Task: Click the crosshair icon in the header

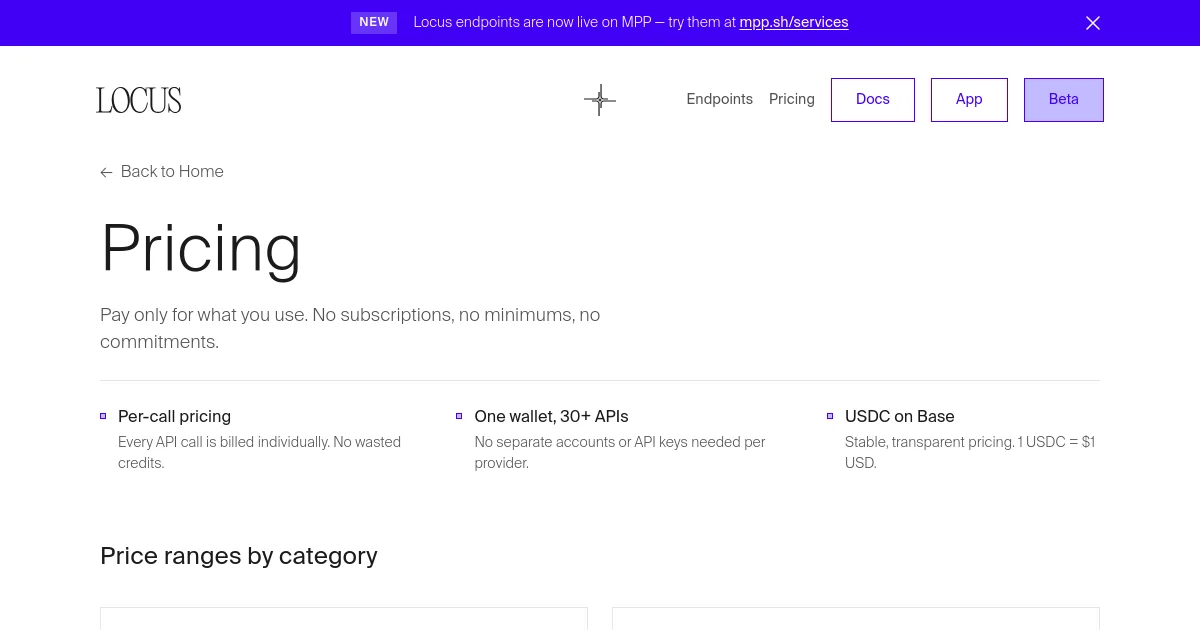Action: point(600,100)
